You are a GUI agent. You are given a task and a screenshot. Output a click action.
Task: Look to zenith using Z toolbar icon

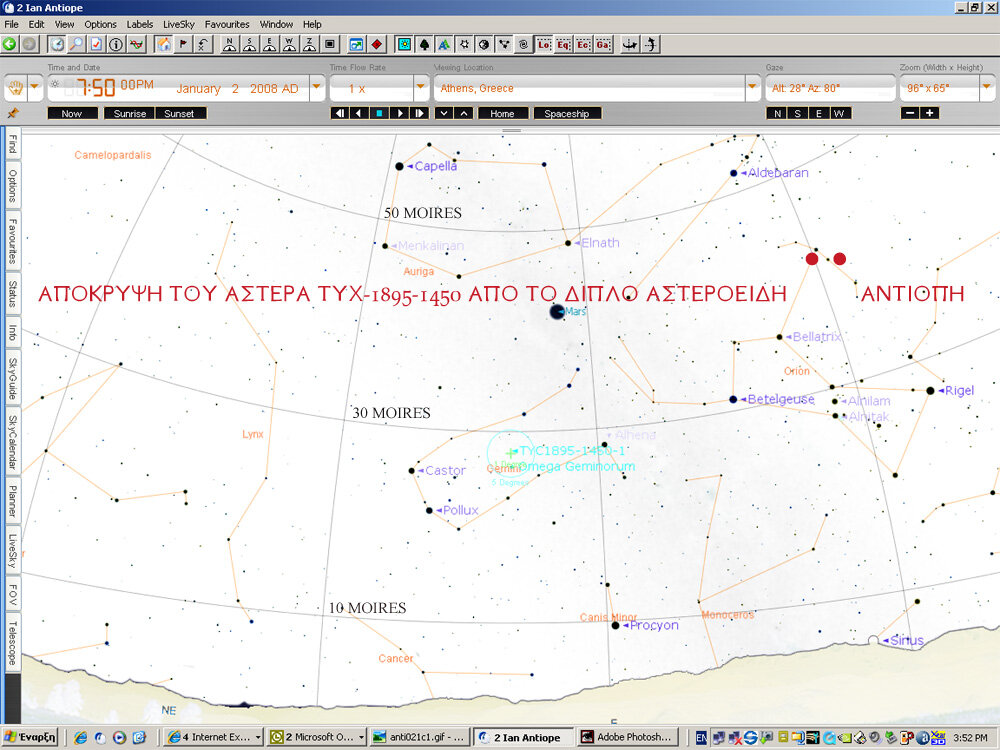[309, 44]
